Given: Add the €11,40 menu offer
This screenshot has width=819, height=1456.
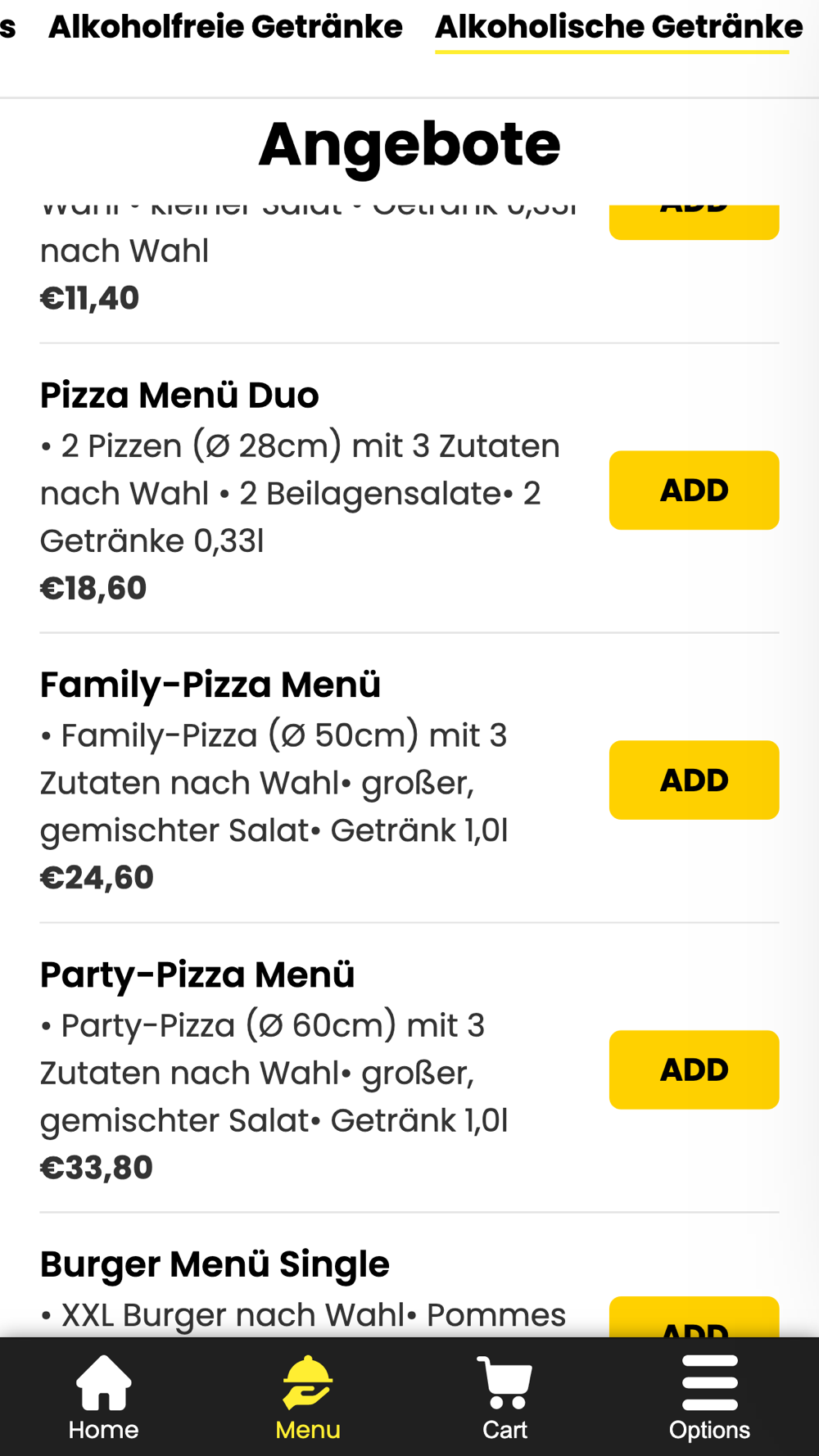Looking at the screenshot, I should [x=694, y=222].
